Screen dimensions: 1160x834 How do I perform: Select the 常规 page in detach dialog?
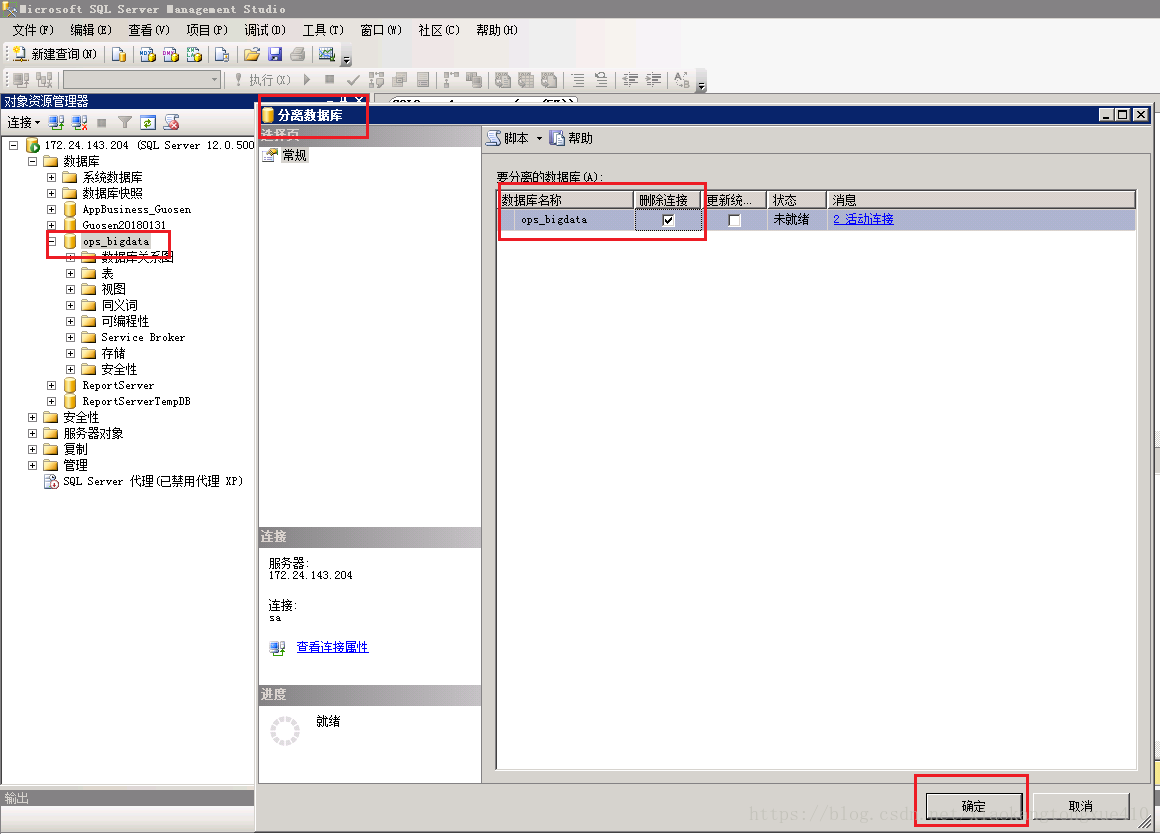pyautogui.click(x=294, y=155)
